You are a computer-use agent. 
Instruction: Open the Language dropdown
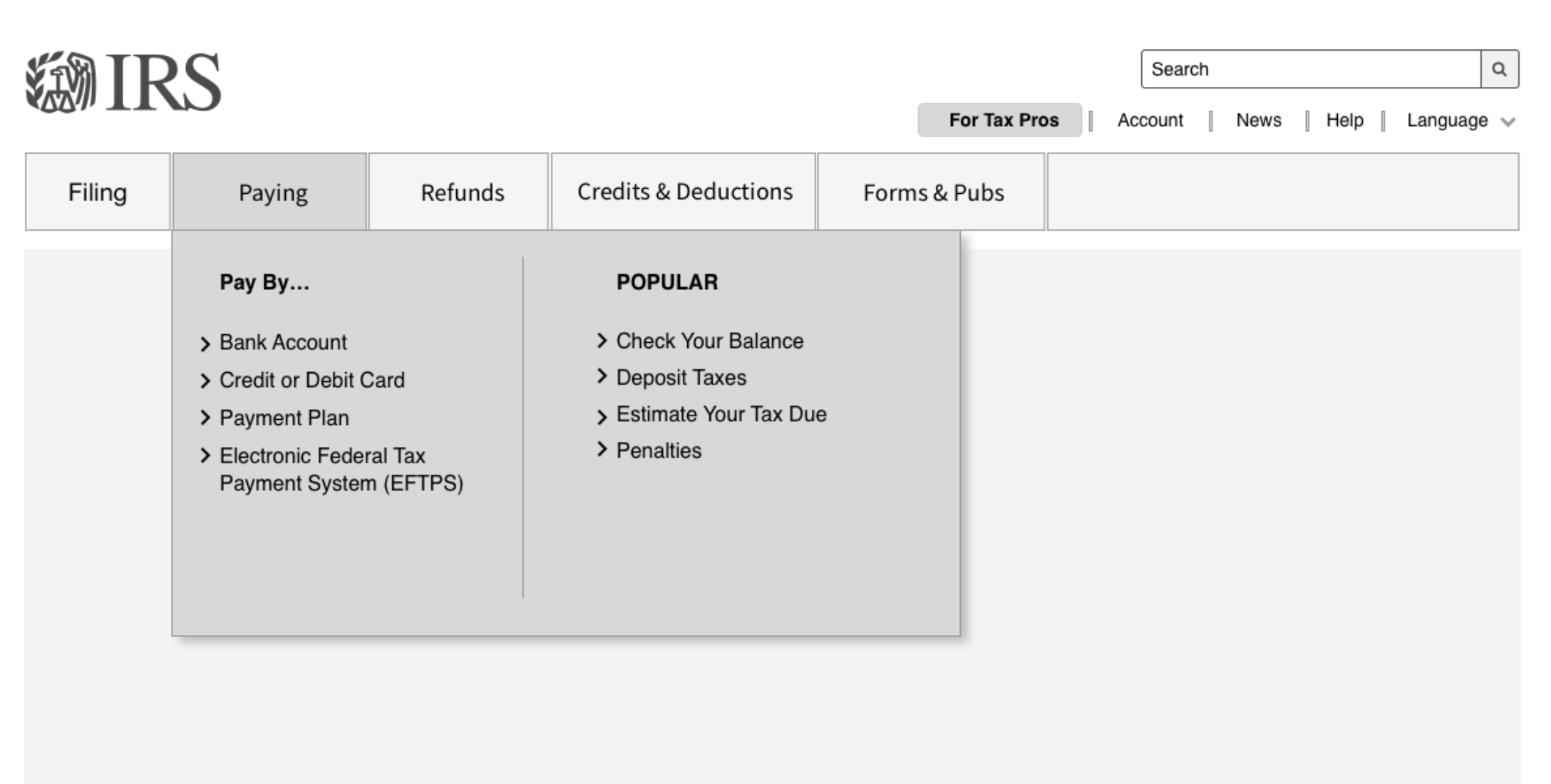(1461, 120)
